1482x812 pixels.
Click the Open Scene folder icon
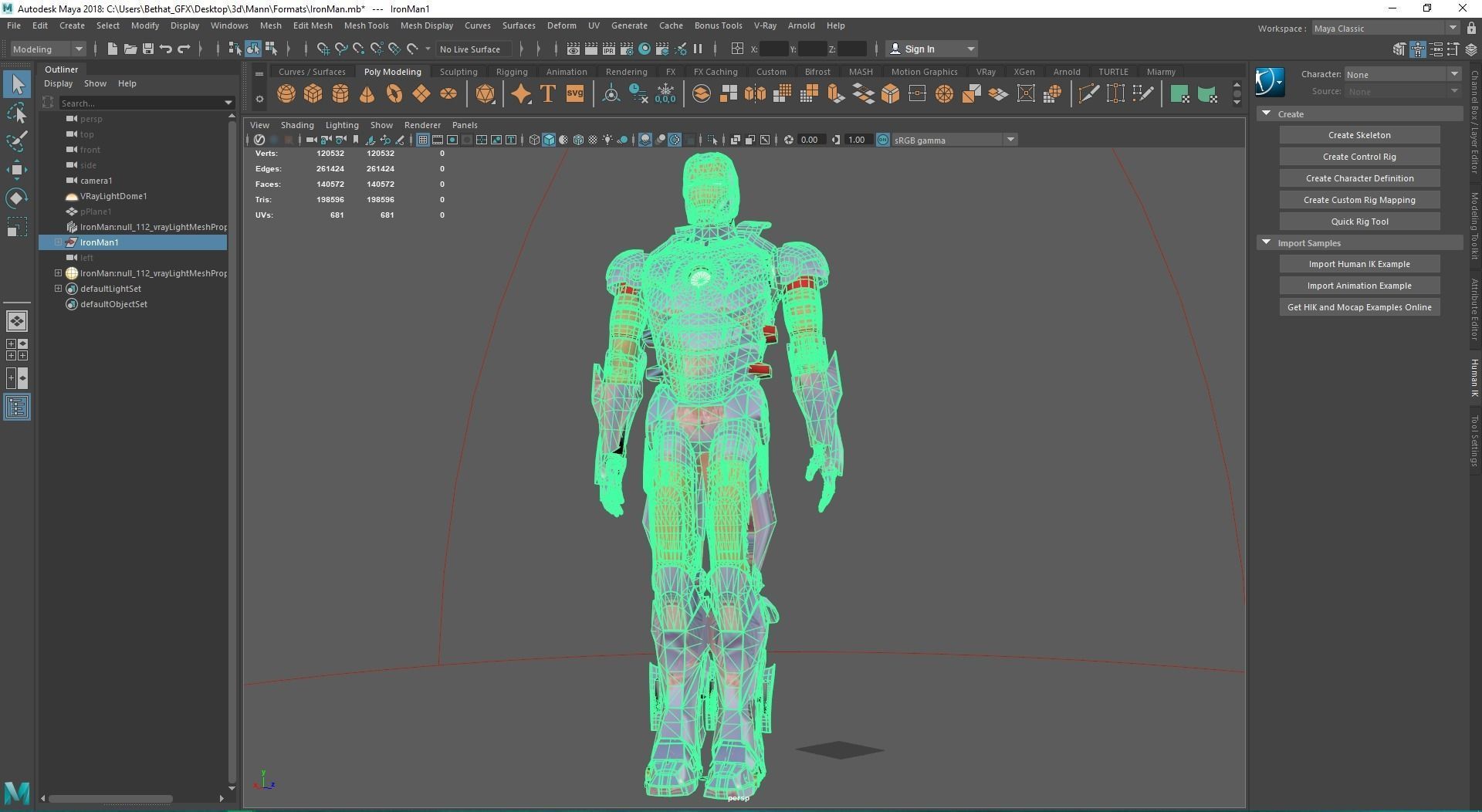point(130,49)
